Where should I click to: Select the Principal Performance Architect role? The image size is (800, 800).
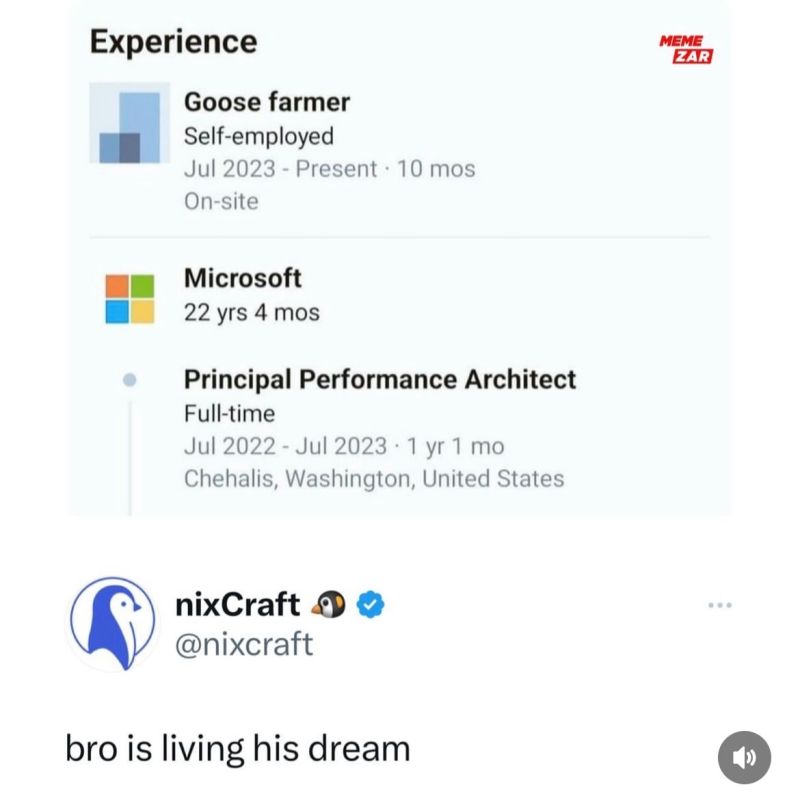380,379
